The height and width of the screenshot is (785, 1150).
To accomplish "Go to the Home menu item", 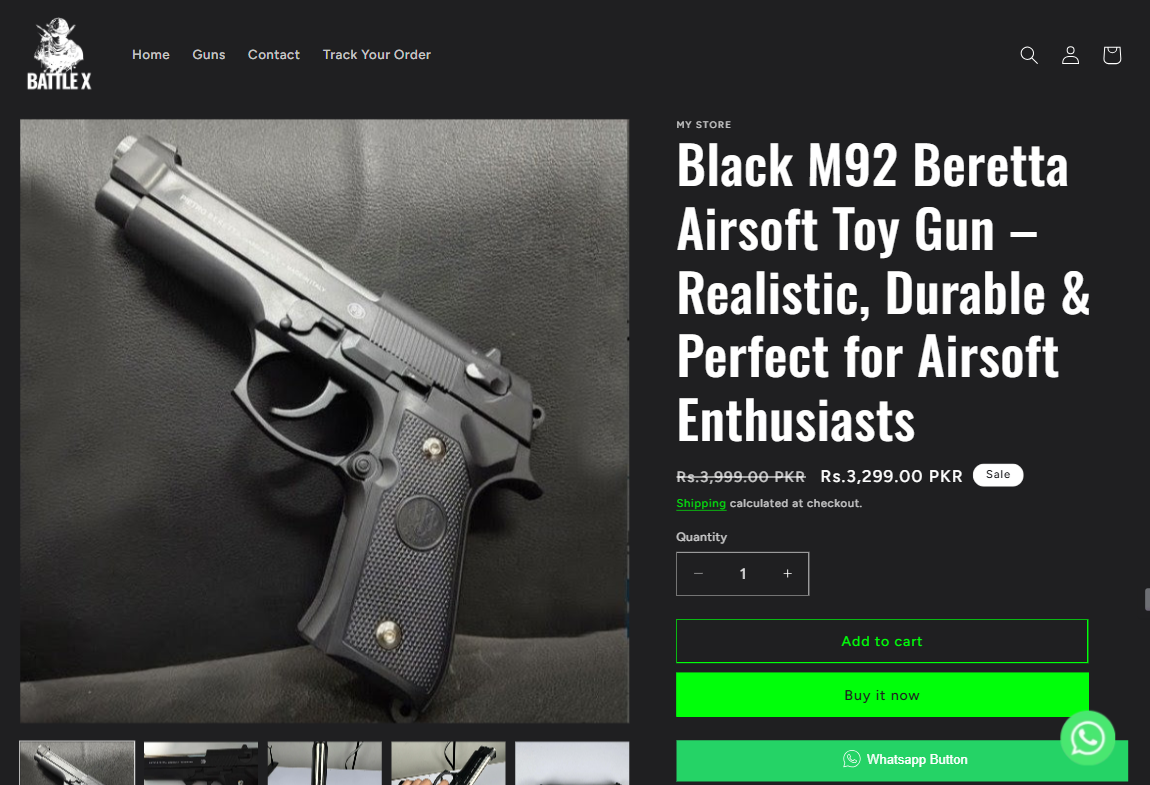I will coord(151,54).
